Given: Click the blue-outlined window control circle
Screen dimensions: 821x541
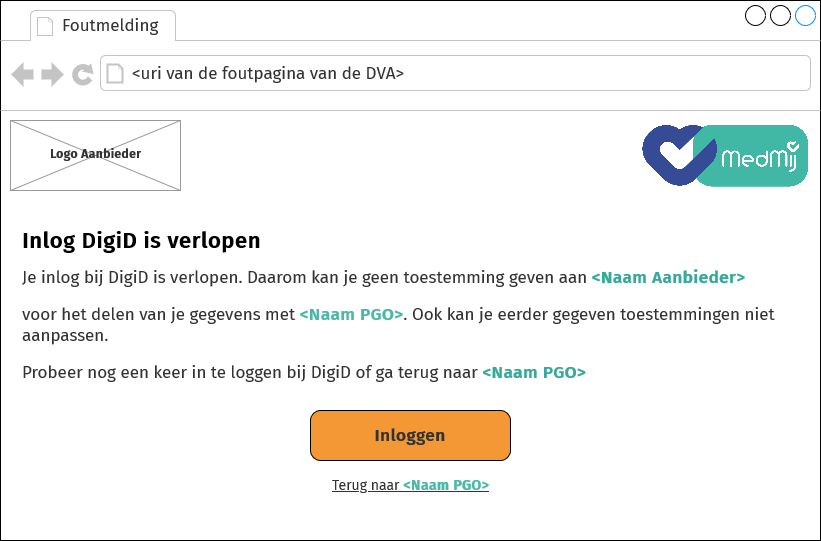Looking at the screenshot, I should tap(805, 16).
